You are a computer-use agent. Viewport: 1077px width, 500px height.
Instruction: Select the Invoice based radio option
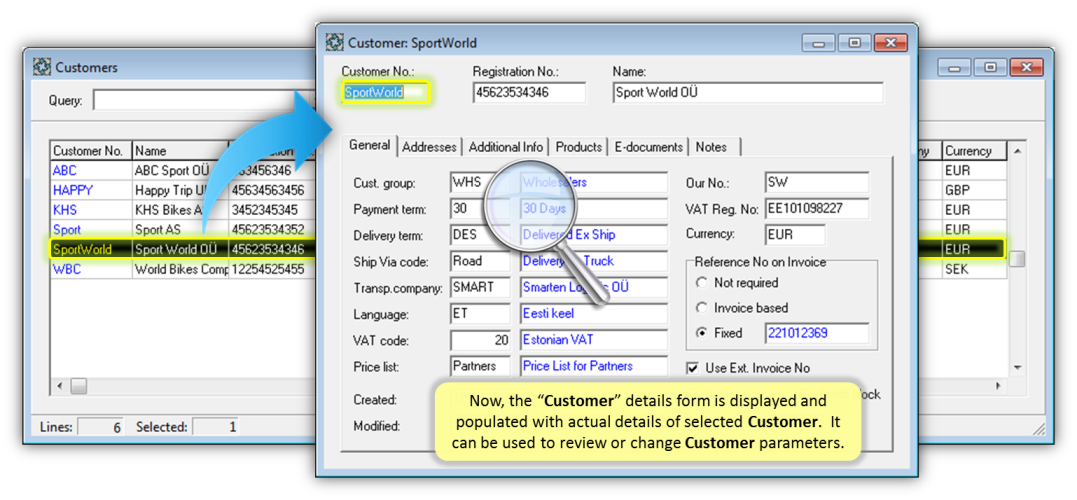tap(701, 308)
